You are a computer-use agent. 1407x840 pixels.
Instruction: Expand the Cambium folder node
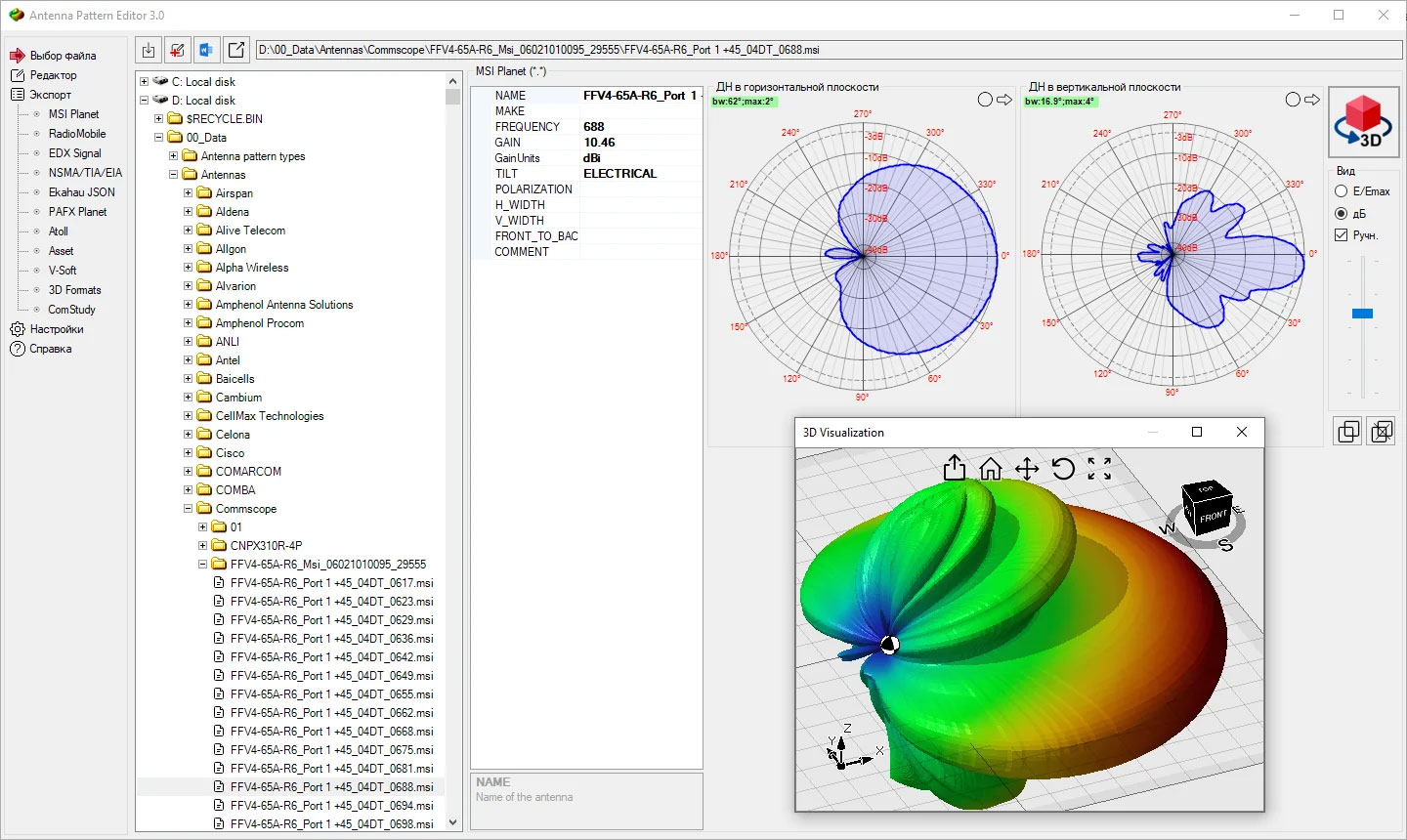pyautogui.click(x=189, y=398)
